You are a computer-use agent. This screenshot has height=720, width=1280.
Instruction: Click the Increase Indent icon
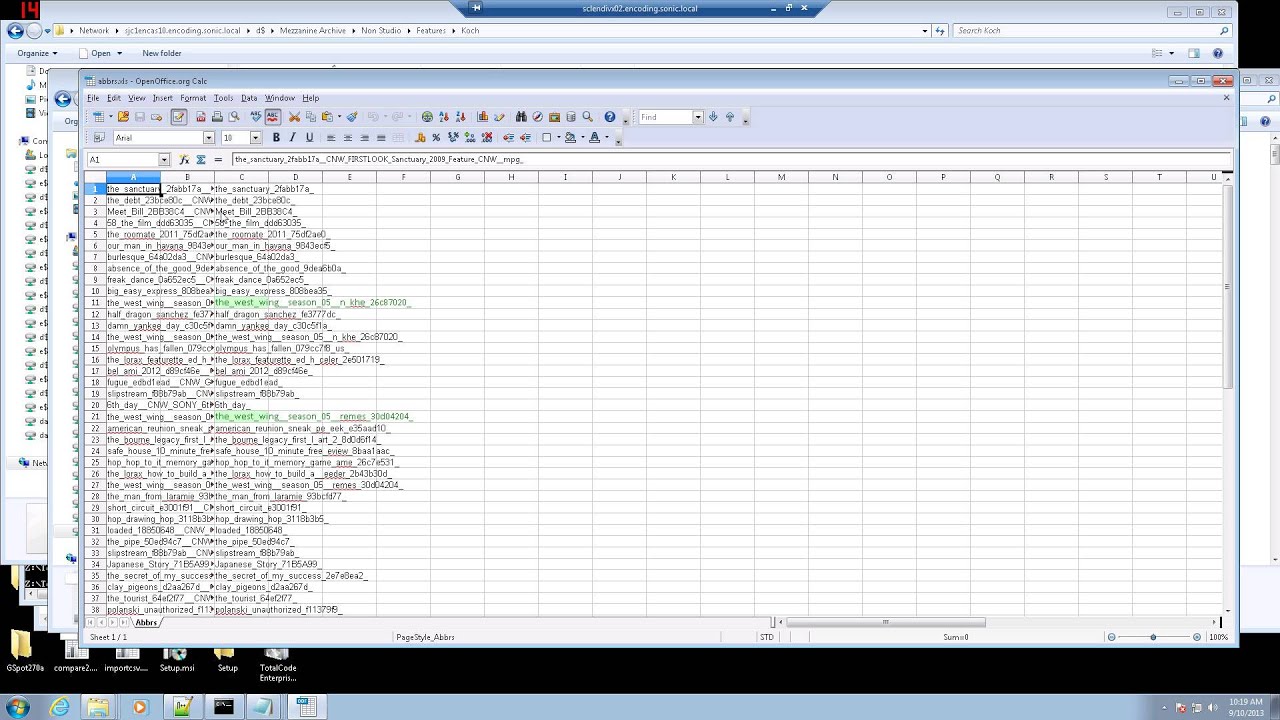[525, 137]
